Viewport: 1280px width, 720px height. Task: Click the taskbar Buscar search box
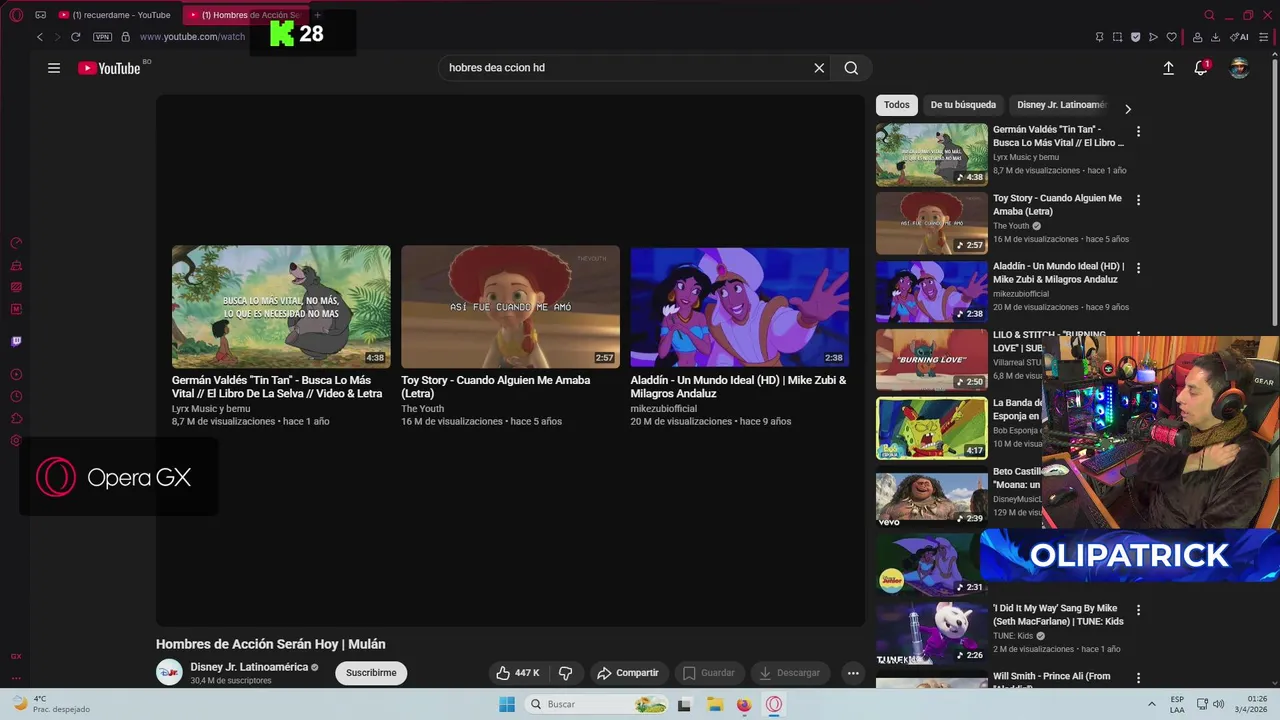[596, 704]
